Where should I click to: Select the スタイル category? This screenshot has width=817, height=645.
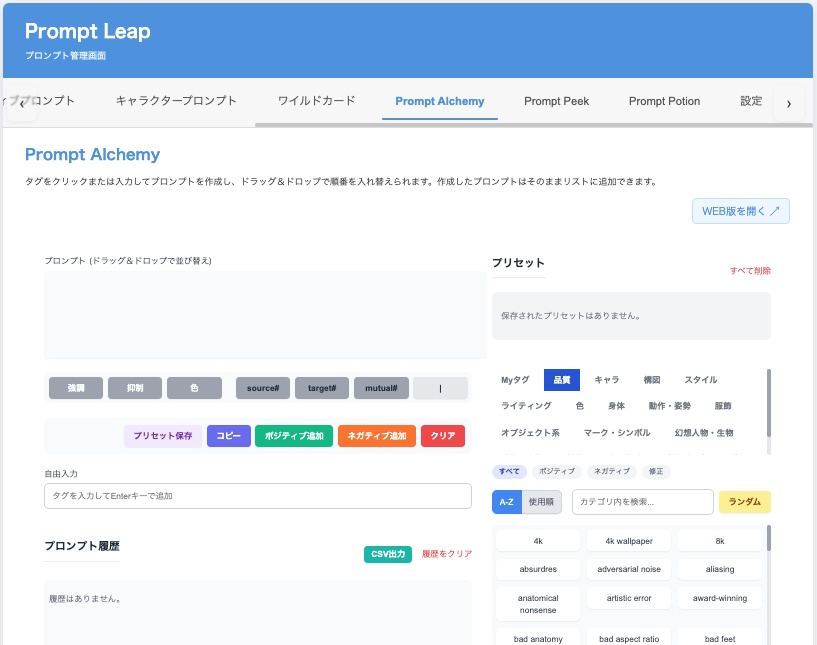click(x=701, y=380)
